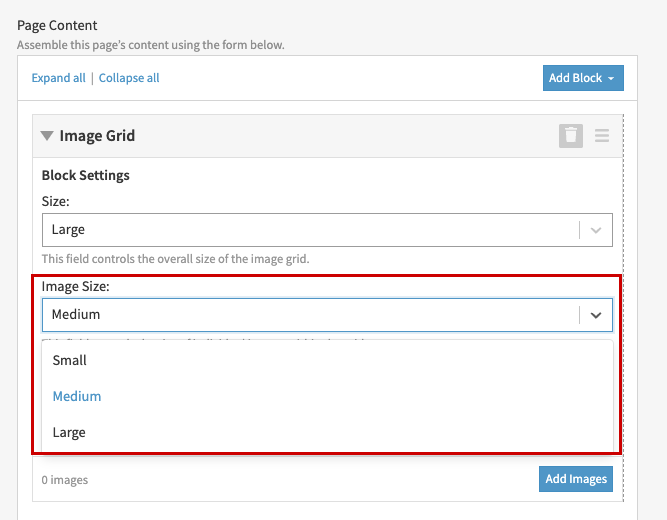Click the Block Settings heading
Viewport: 667px width, 520px height.
86,175
